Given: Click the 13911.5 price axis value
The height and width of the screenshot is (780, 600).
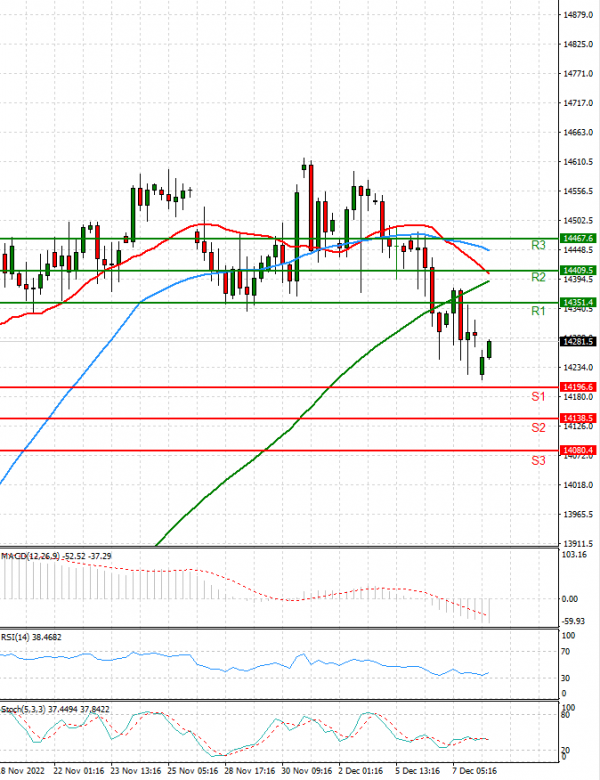Looking at the screenshot, I should click(x=578, y=543).
